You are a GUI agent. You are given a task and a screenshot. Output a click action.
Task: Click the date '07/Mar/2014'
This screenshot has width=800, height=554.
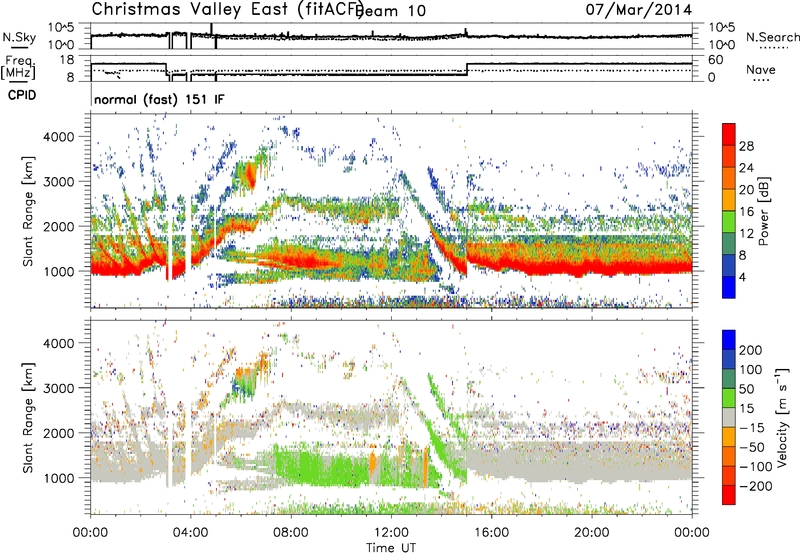coord(639,9)
